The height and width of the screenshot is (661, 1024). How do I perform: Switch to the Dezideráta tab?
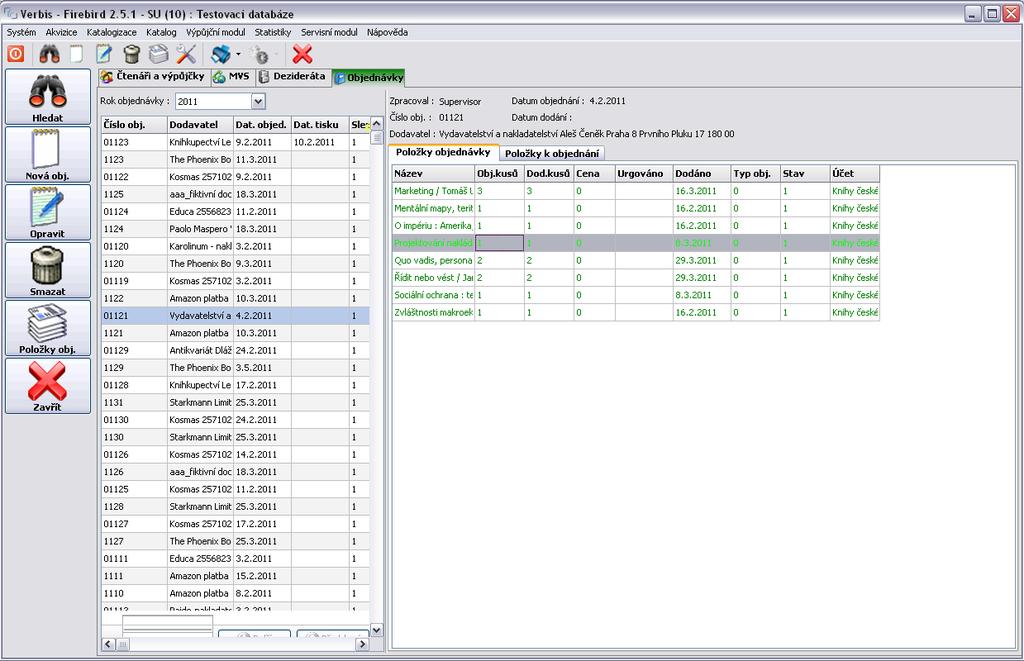click(x=293, y=76)
